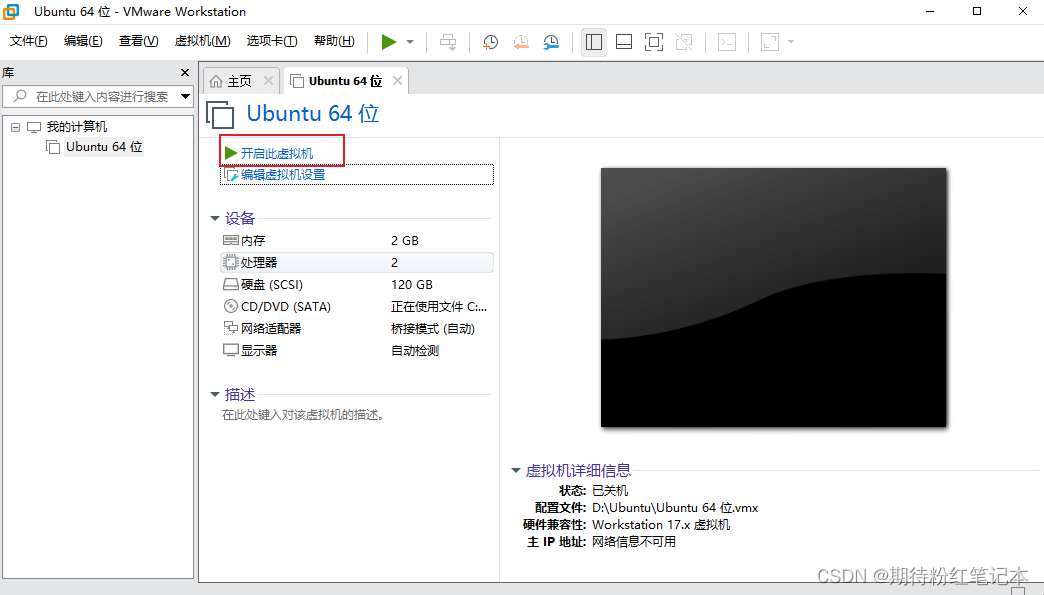This screenshot has height=595, width=1044.
Task: Open the 帮助(H) menu
Action: tap(334, 41)
